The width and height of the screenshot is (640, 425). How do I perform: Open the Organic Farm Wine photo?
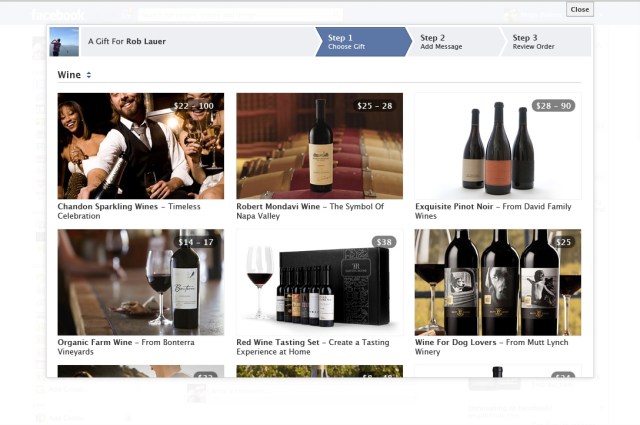coord(141,282)
